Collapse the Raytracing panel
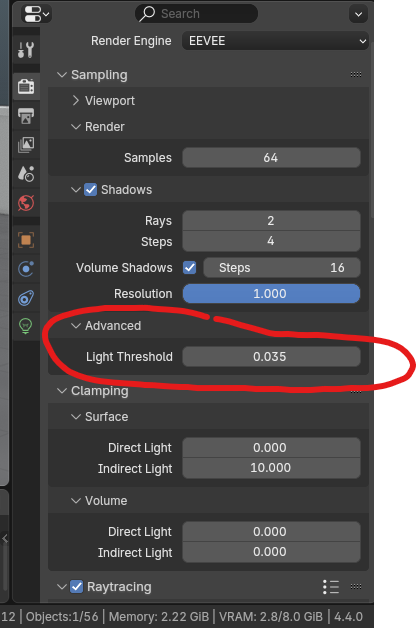Screen dimensions: 419x628 (x=62, y=587)
